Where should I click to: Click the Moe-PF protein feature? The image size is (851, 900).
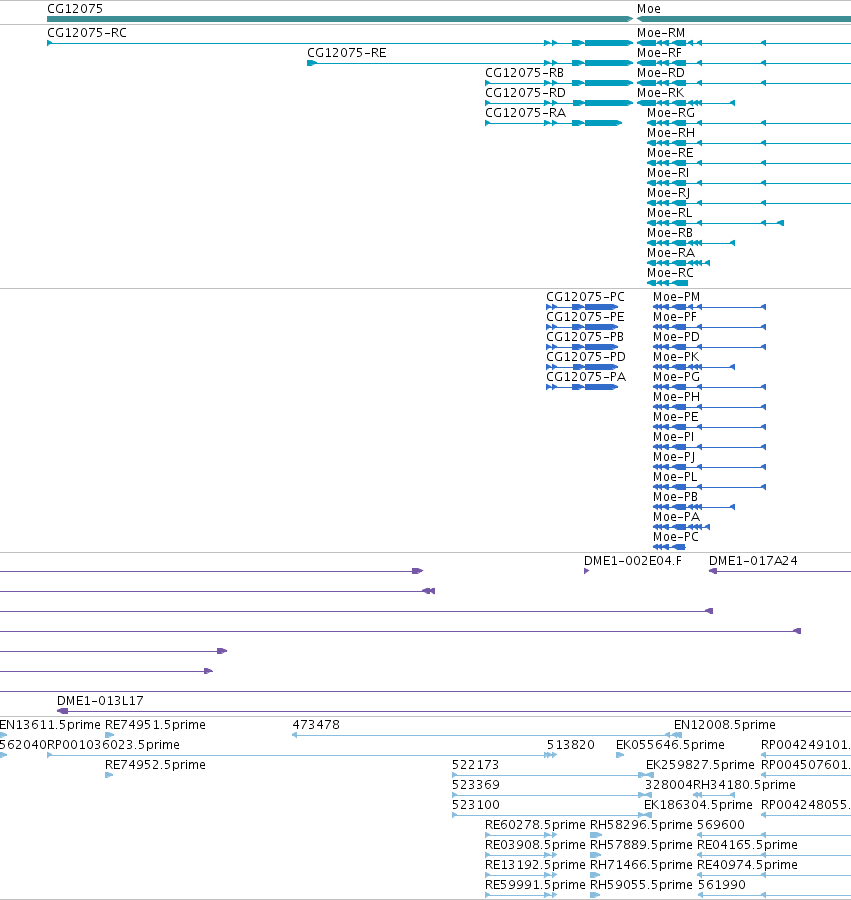click(x=674, y=317)
